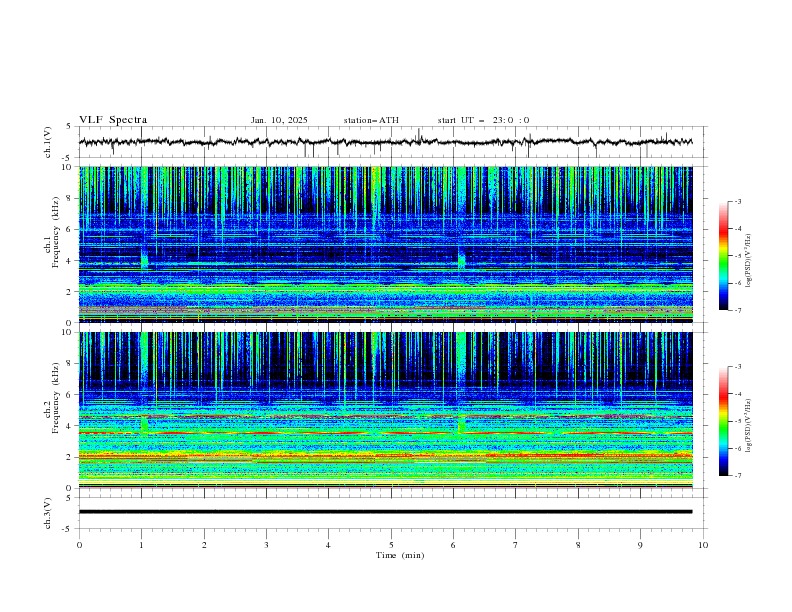Viewport: 792px width, 612px height.
Task: Click the "-6" tick on ch.2 colorbar
Action: pos(737,448)
